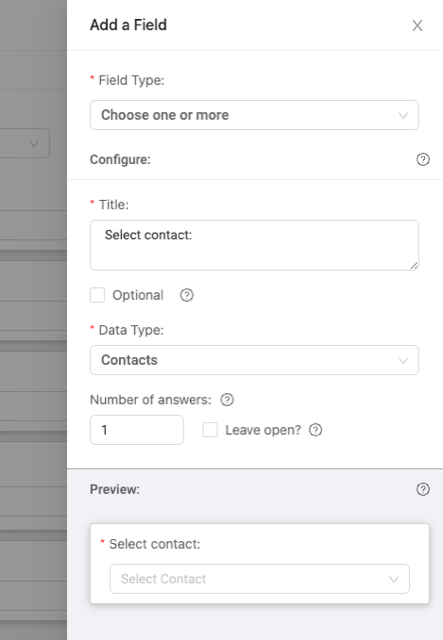Click the chevron in the Select Contact preview box
This screenshot has width=443, height=640.
(x=394, y=579)
